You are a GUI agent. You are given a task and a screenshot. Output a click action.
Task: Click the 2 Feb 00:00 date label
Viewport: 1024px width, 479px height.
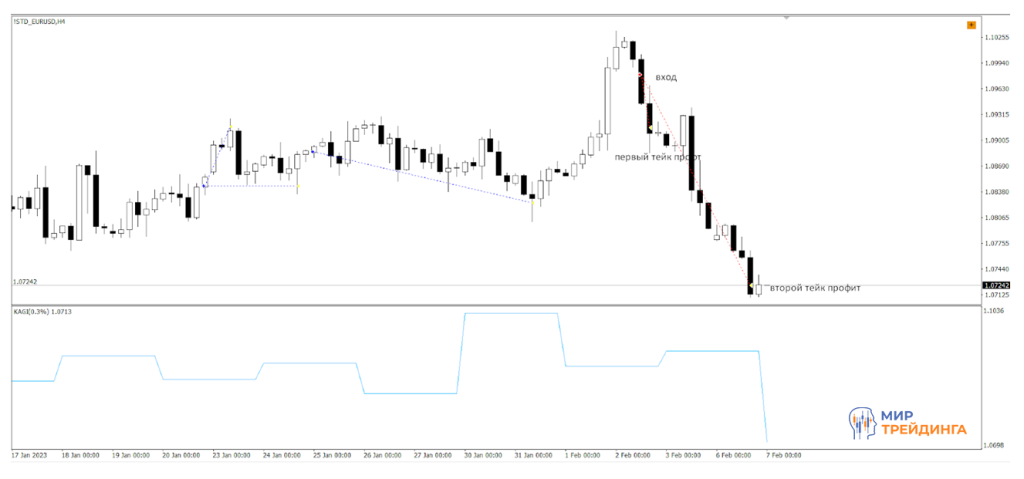point(632,455)
